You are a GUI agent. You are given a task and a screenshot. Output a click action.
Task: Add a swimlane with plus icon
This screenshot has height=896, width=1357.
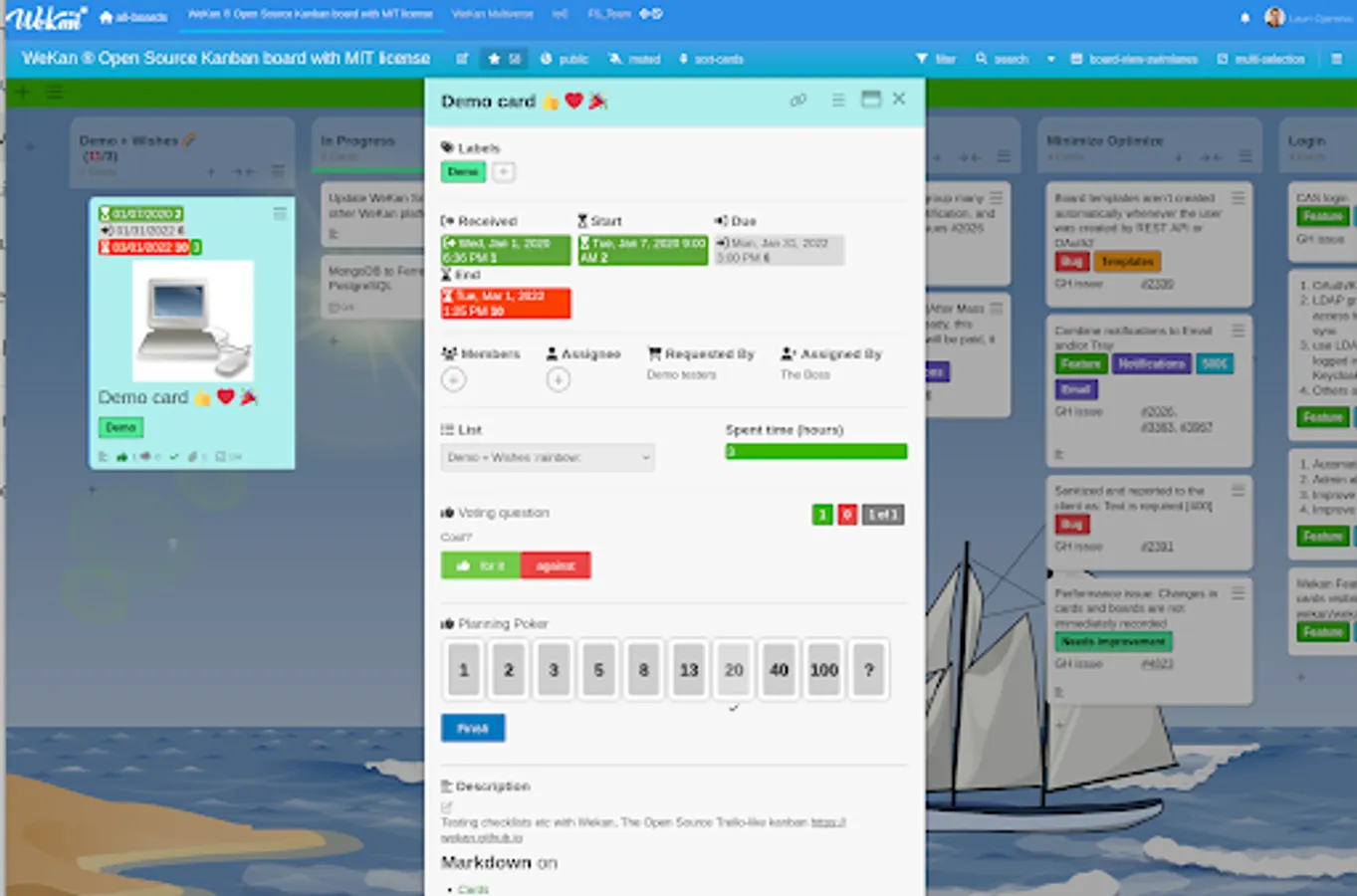tap(22, 93)
